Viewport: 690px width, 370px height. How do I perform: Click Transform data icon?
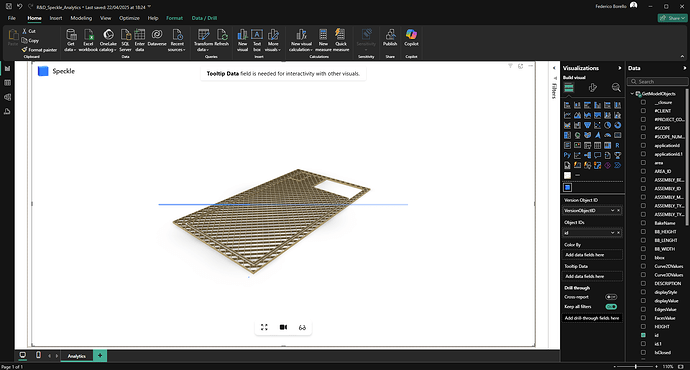click(x=203, y=34)
